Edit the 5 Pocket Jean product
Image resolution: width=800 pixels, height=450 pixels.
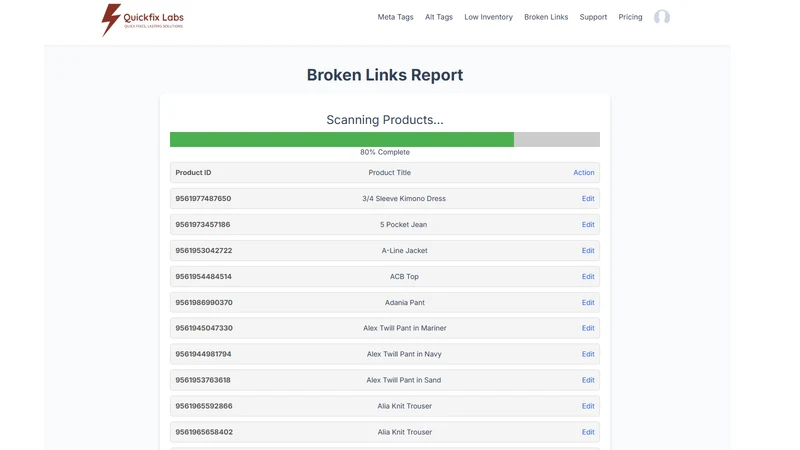click(x=588, y=224)
